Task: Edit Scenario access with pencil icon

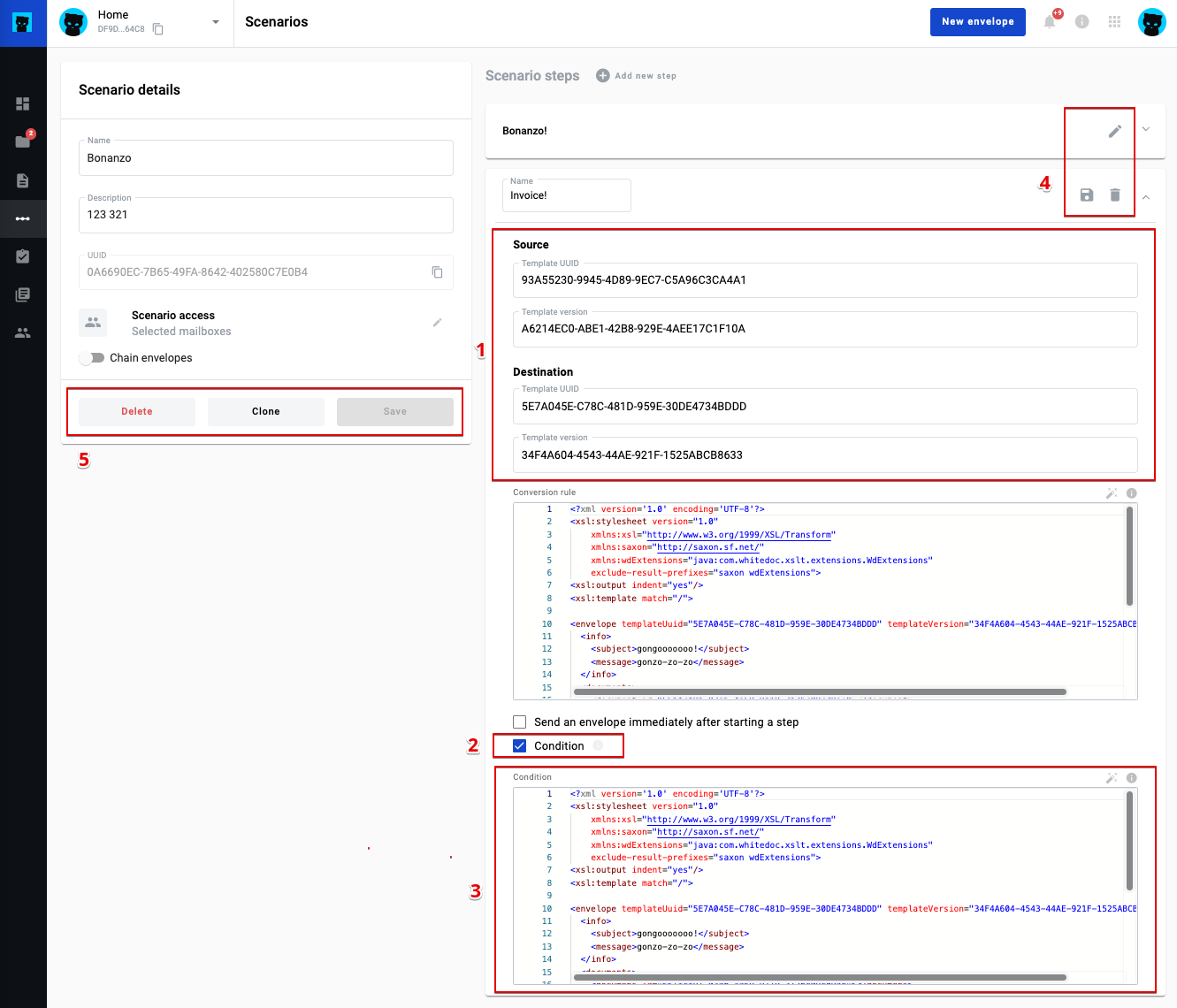Action: tap(437, 323)
